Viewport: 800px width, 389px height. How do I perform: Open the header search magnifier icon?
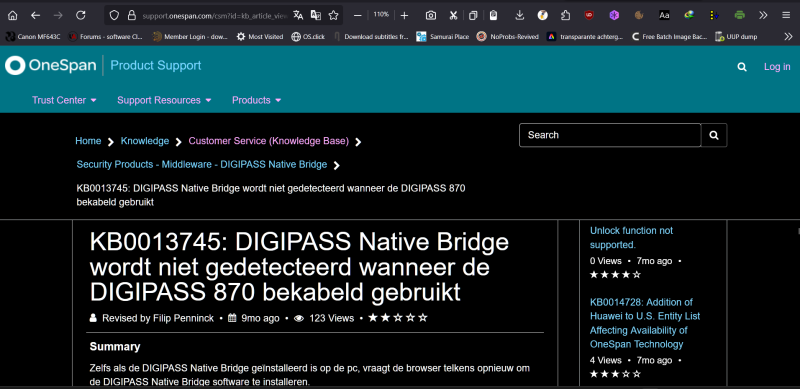[x=742, y=67]
